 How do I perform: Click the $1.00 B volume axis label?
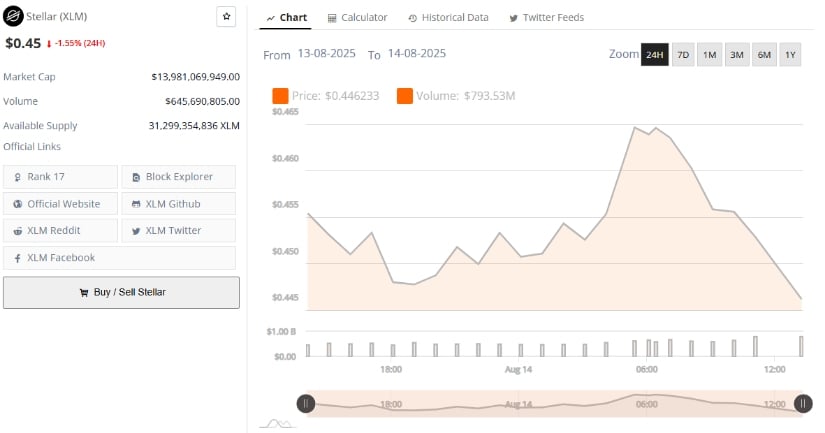(281, 332)
